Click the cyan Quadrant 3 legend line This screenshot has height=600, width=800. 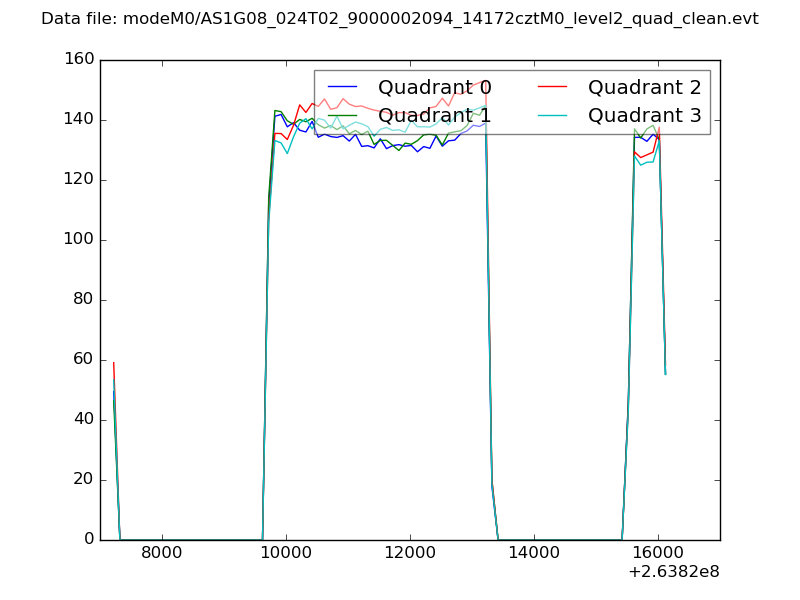click(x=553, y=116)
